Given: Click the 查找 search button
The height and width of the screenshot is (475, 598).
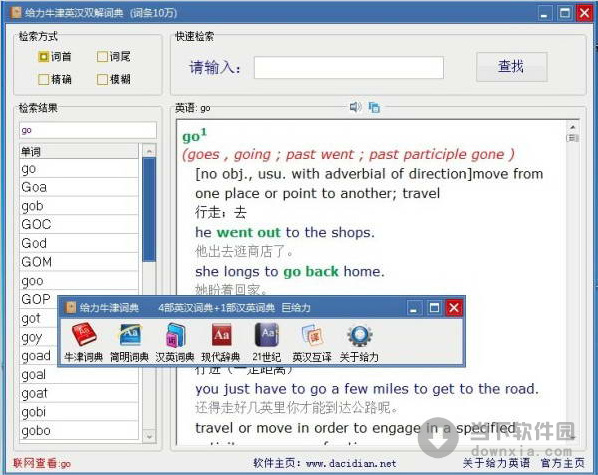Looking at the screenshot, I should pos(511,67).
